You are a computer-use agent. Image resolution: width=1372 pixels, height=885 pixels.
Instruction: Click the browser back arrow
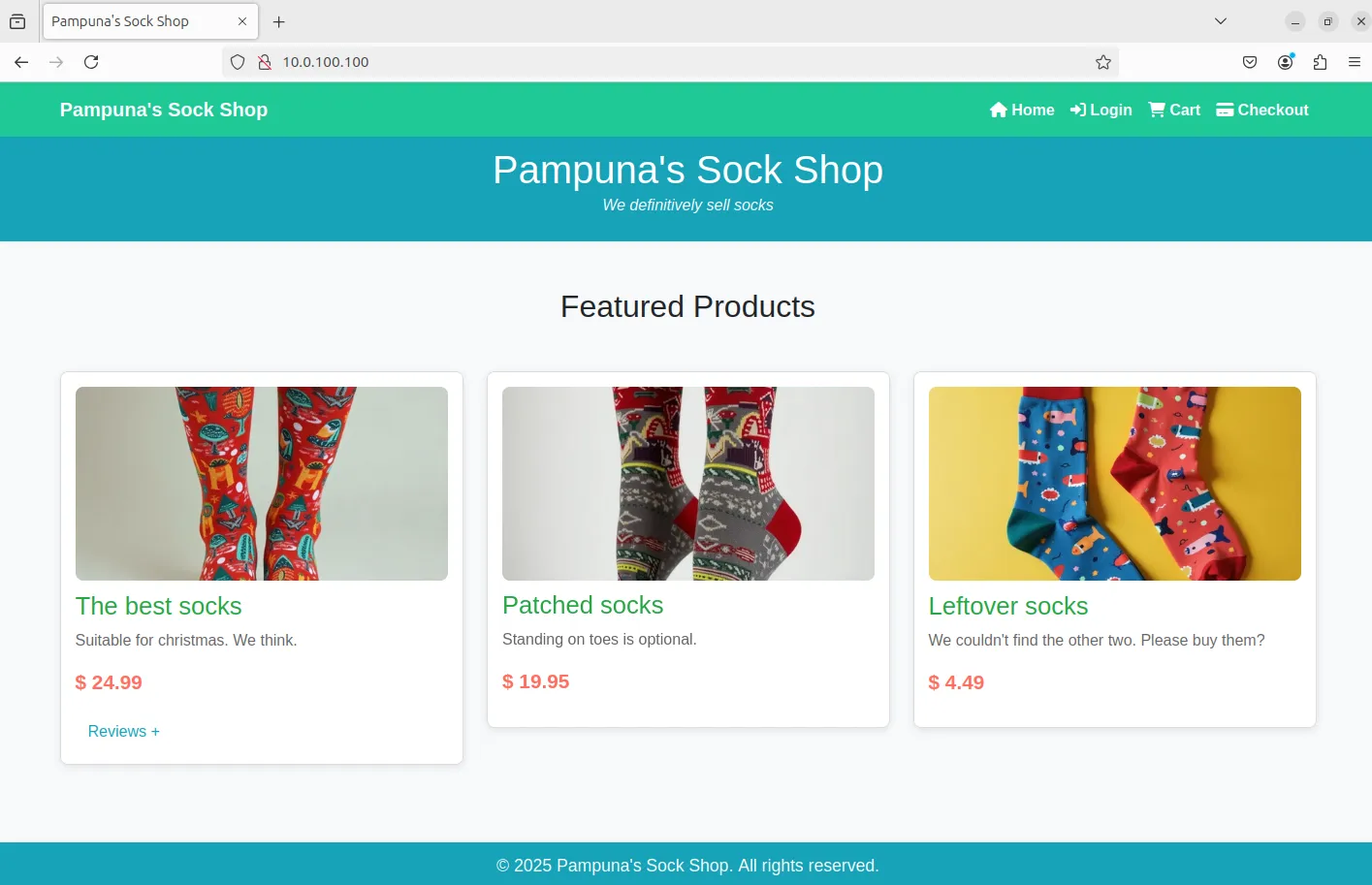click(21, 62)
